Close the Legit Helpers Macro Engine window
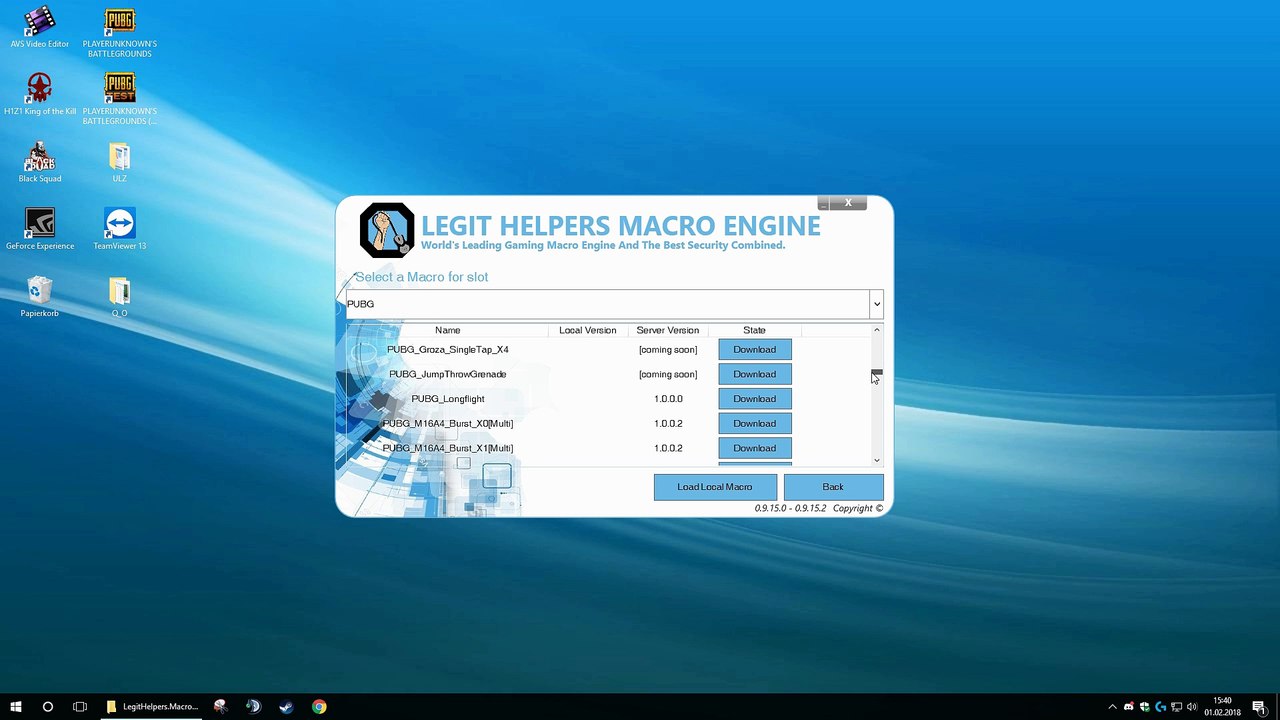The image size is (1280, 720). [x=848, y=203]
